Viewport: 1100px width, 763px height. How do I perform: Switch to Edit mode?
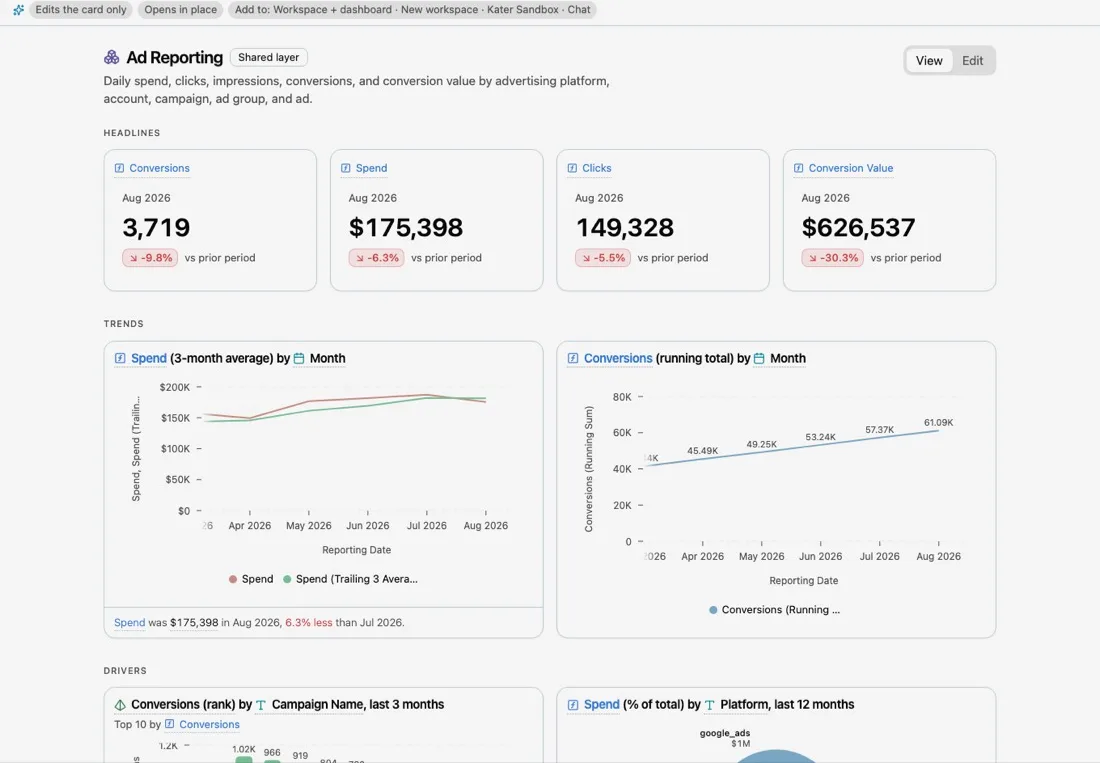(972, 61)
